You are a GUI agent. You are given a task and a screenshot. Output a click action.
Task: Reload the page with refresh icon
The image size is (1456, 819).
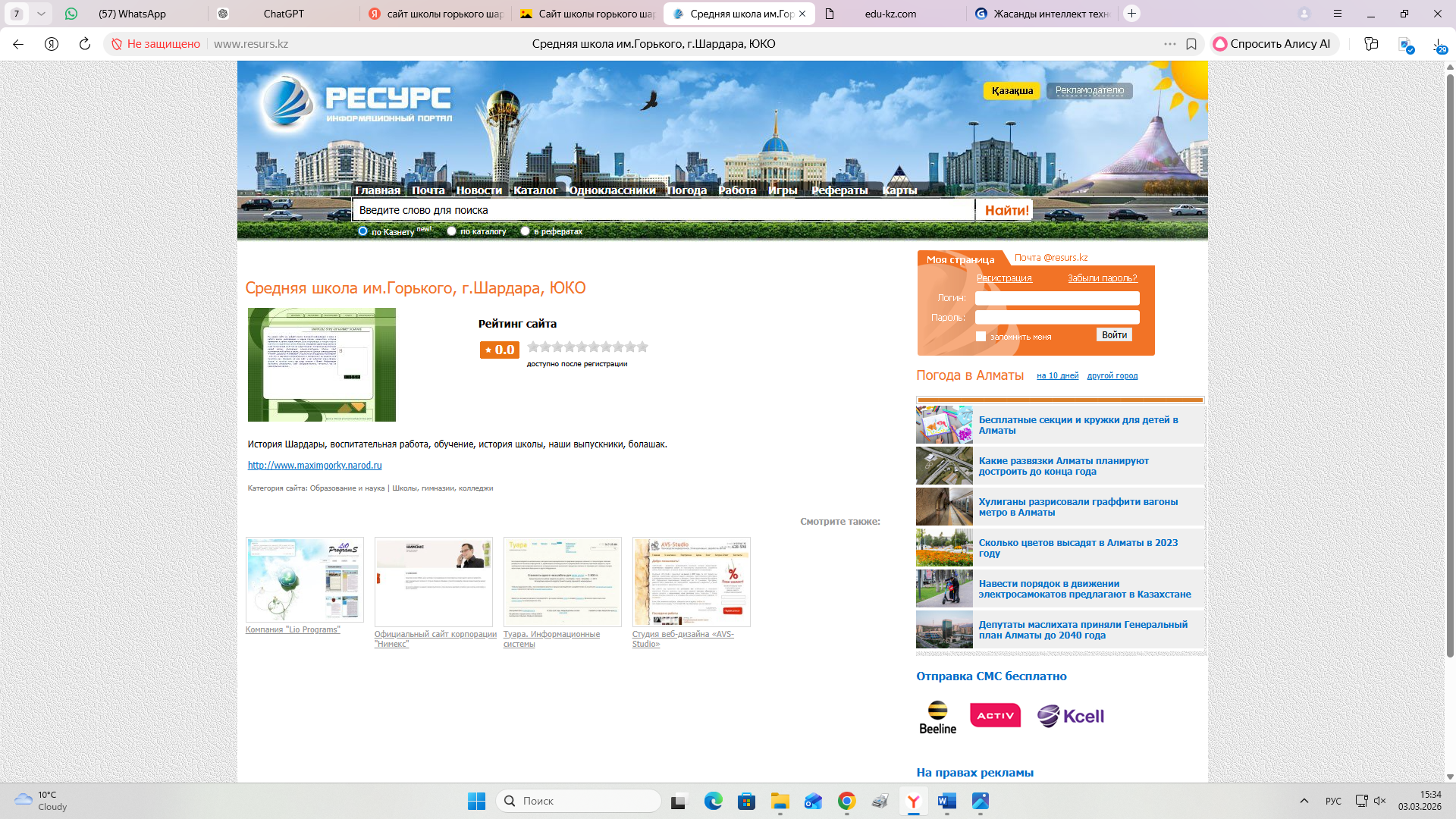click(85, 44)
